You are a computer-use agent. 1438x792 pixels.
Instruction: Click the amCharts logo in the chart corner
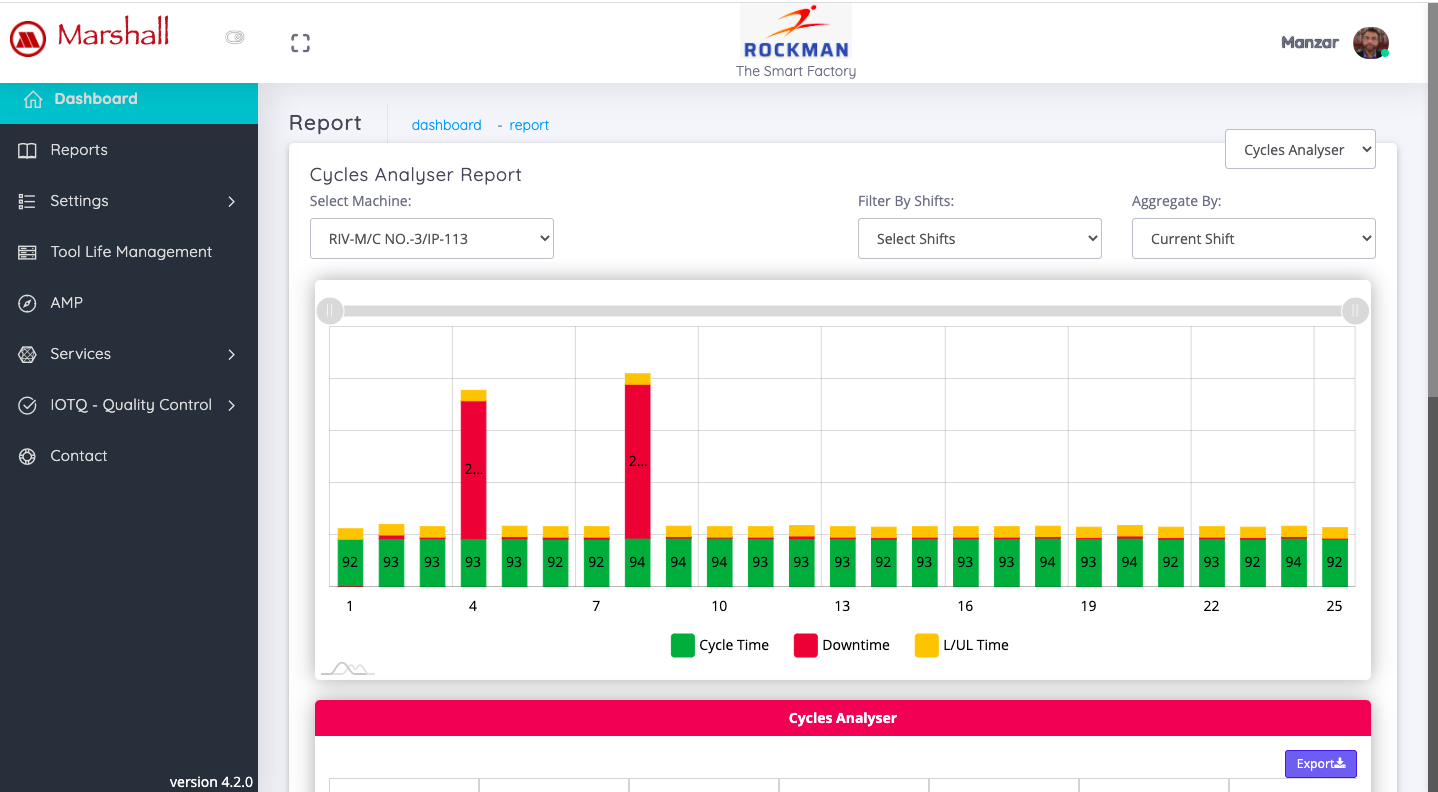(x=347, y=668)
